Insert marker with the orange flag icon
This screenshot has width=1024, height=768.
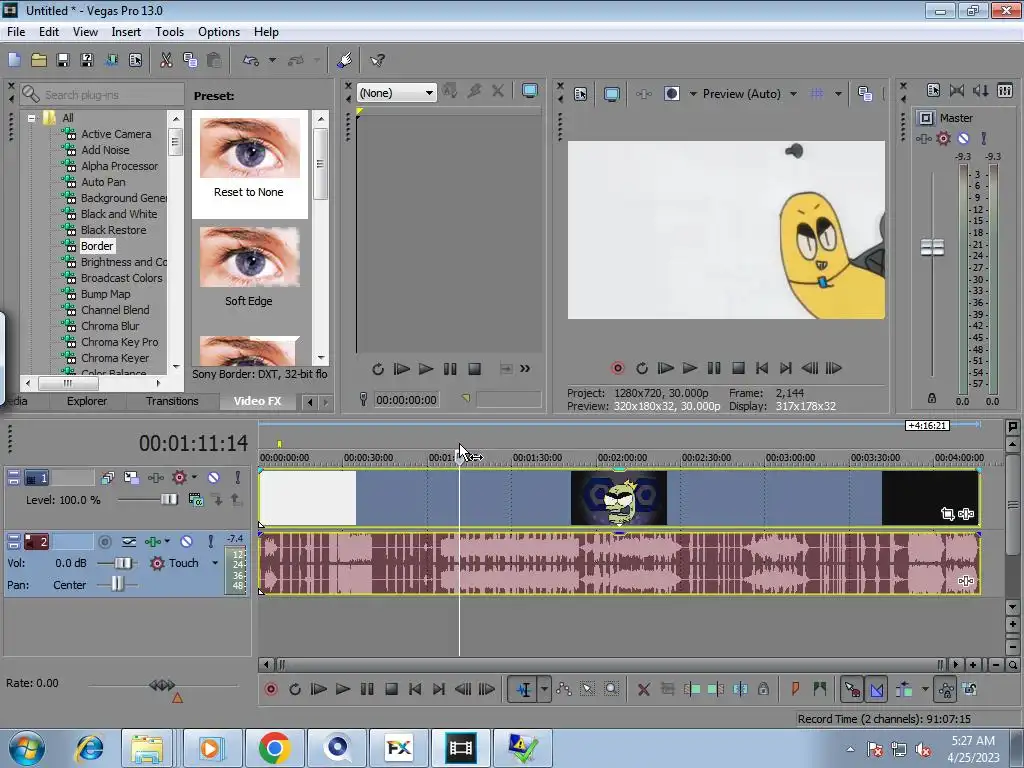click(x=795, y=688)
